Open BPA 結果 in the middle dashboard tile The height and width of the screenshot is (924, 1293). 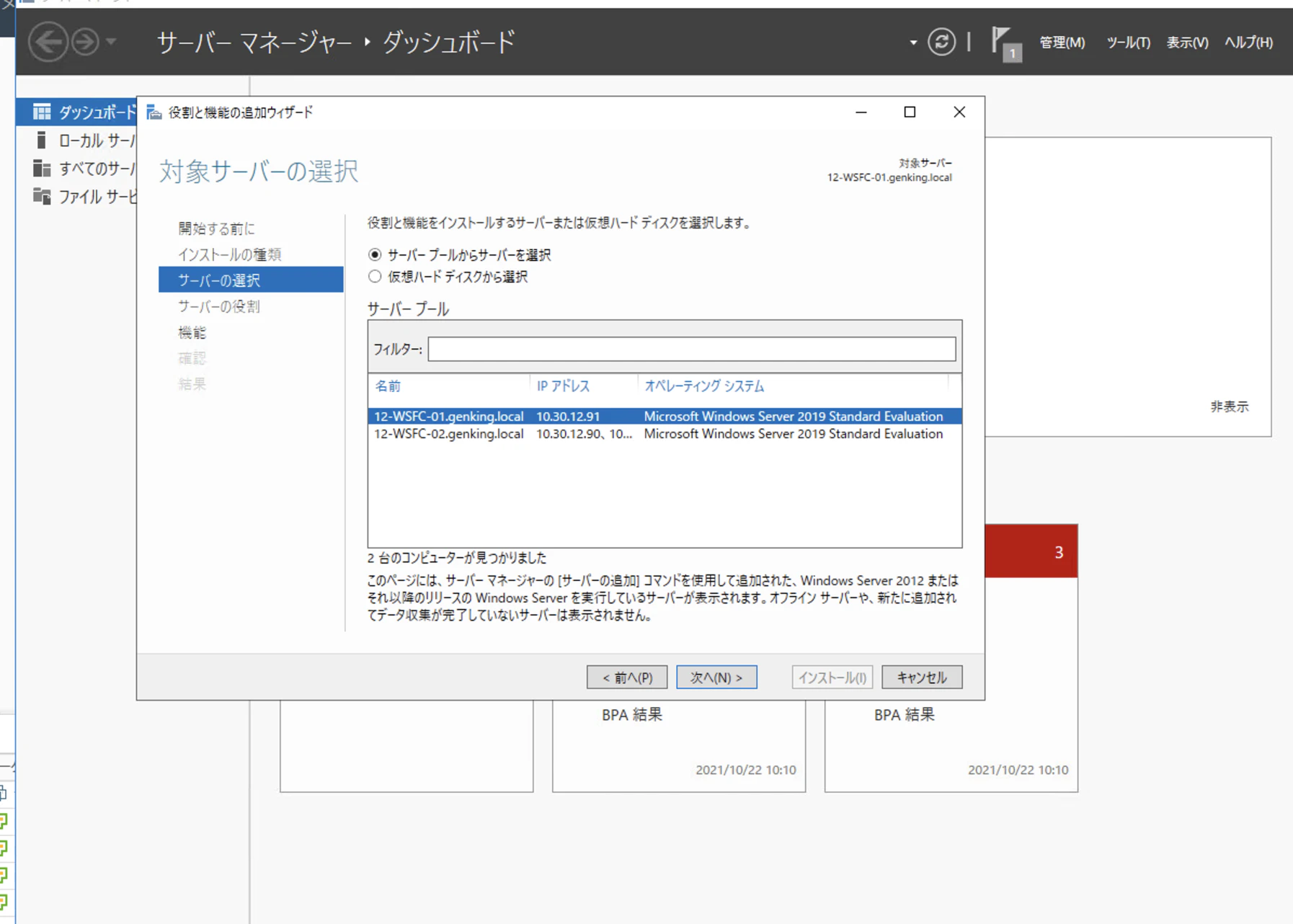(x=632, y=714)
